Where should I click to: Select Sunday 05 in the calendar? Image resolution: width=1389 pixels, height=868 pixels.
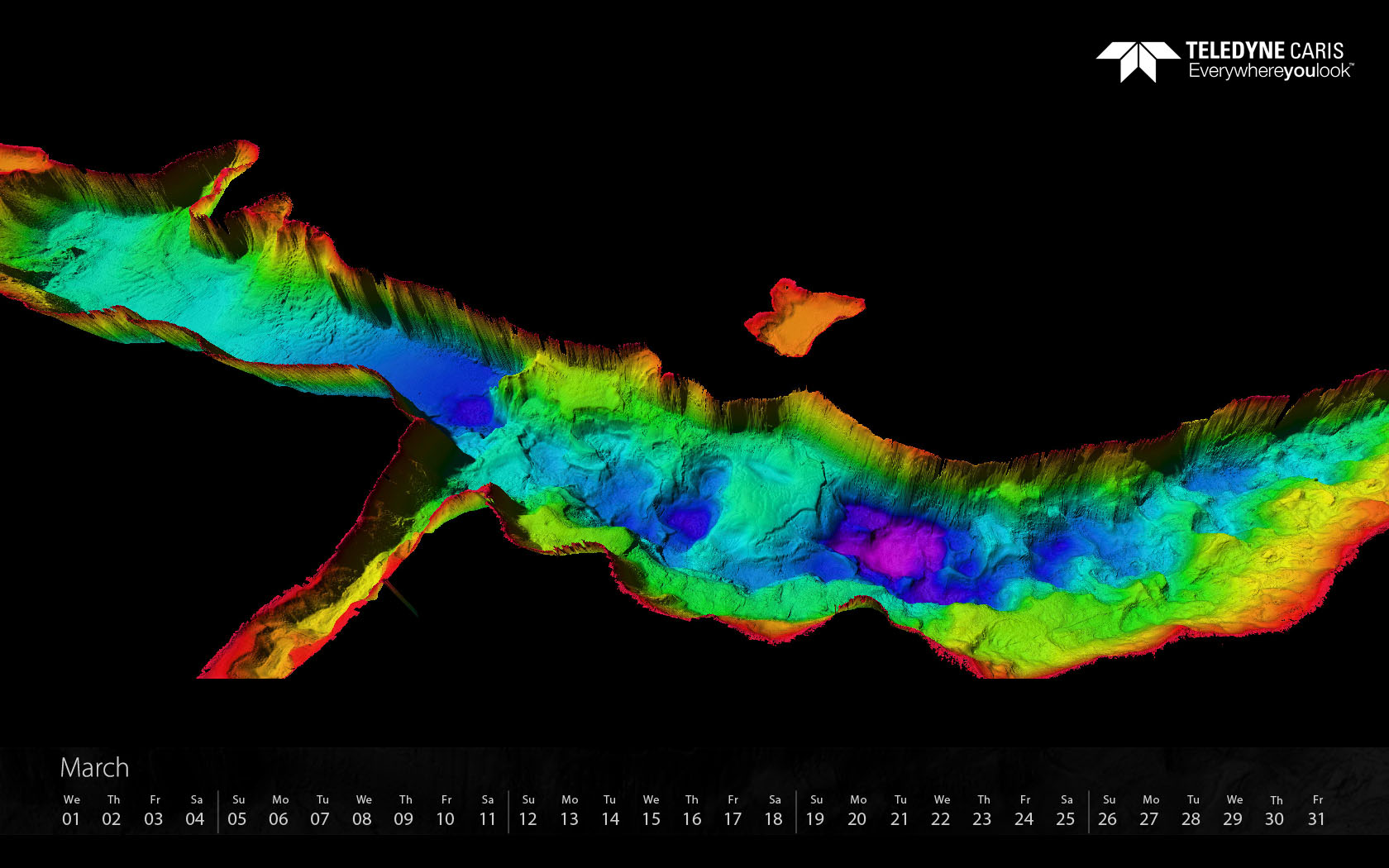237,811
